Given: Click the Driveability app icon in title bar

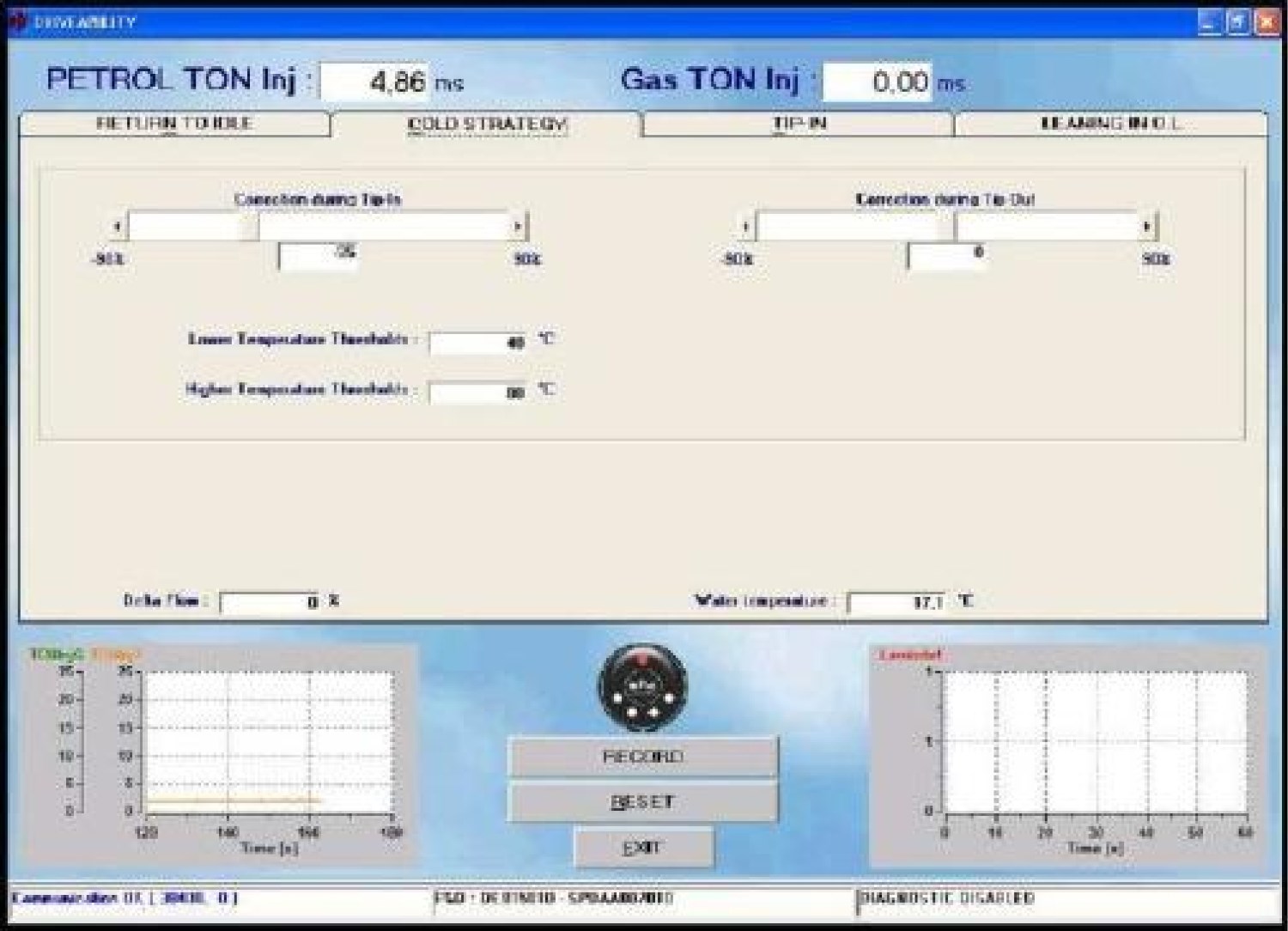Looking at the screenshot, I should pyautogui.click(x=18, y=22).
